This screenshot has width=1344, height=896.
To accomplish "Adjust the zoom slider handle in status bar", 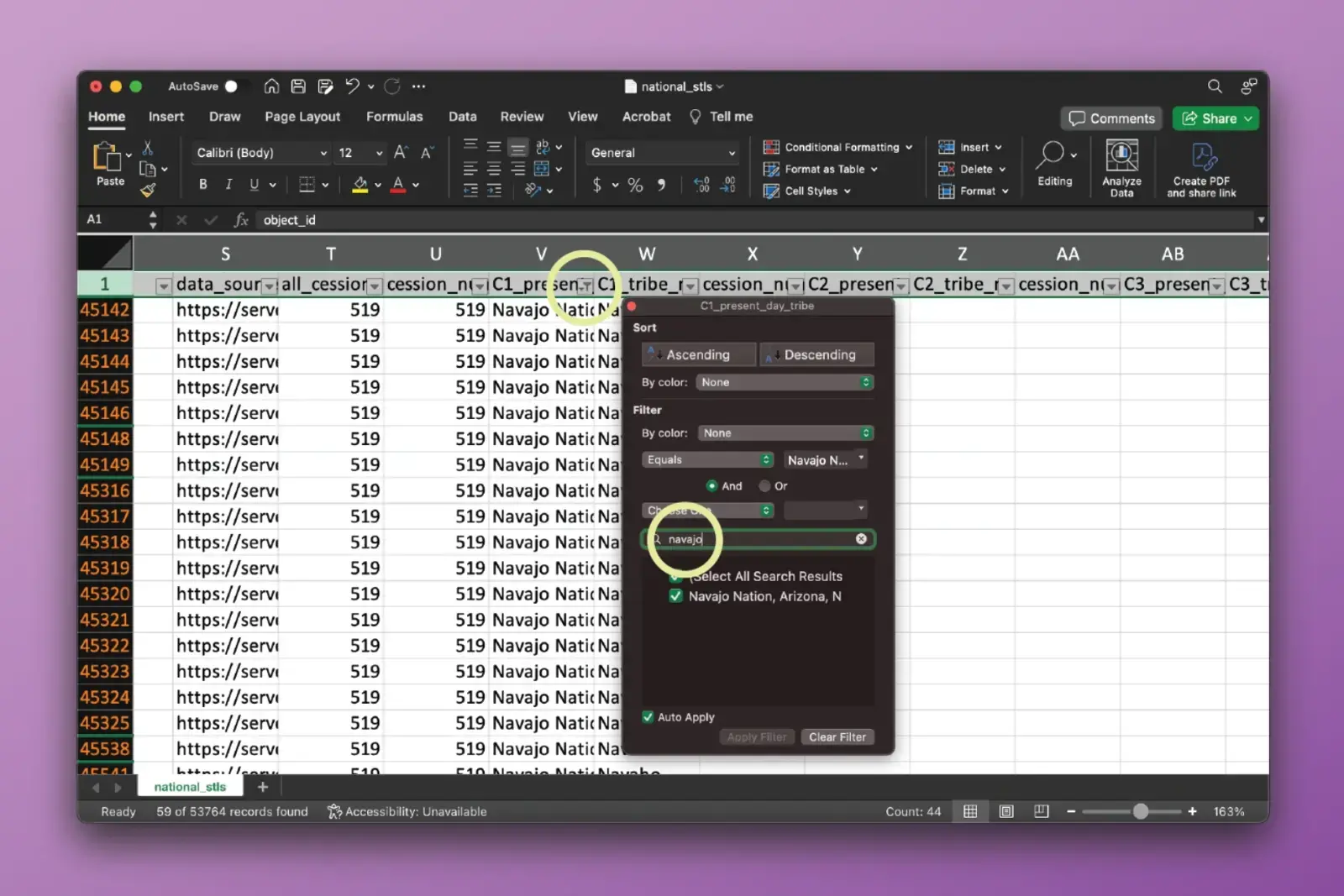I will [1140, 811].
